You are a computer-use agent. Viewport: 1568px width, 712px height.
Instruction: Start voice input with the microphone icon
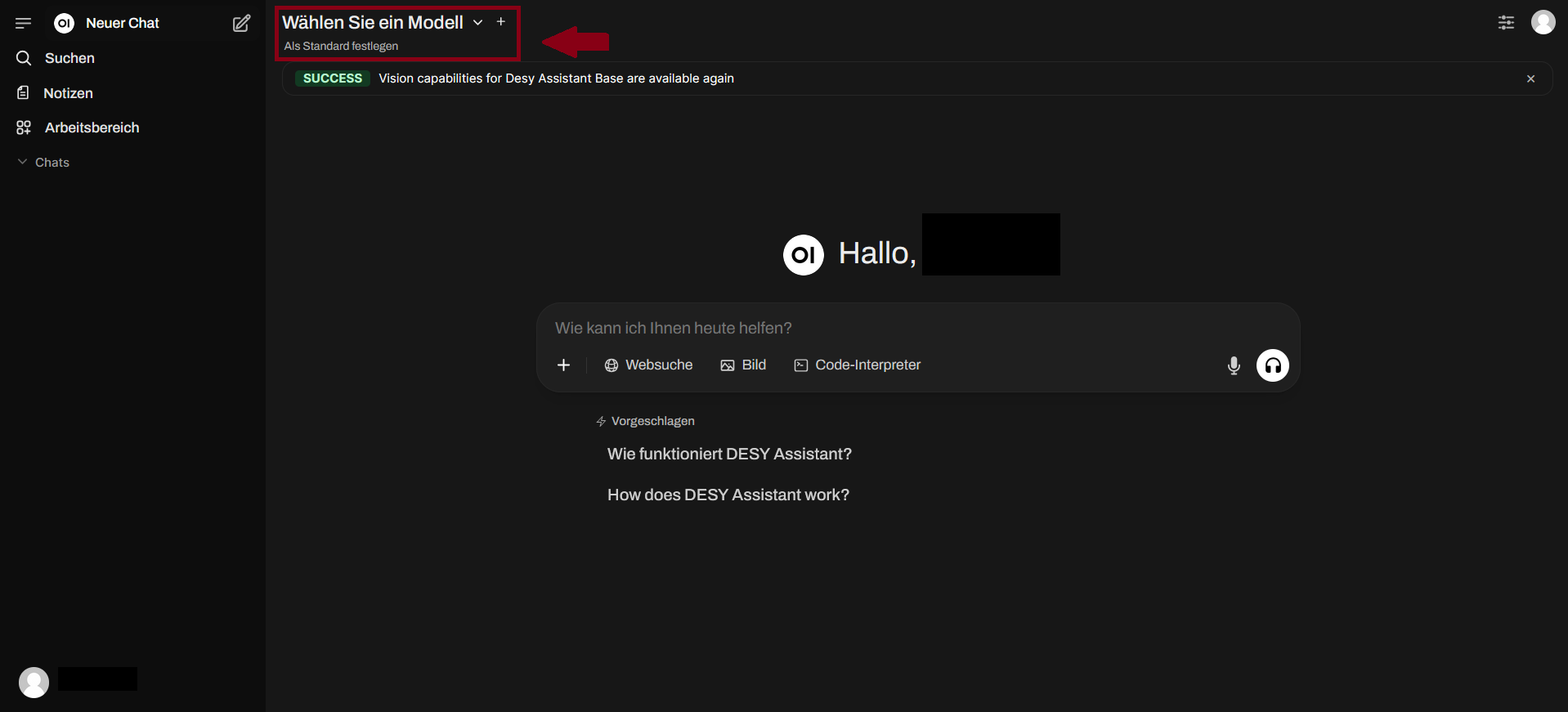click(x=1234, y=365)
